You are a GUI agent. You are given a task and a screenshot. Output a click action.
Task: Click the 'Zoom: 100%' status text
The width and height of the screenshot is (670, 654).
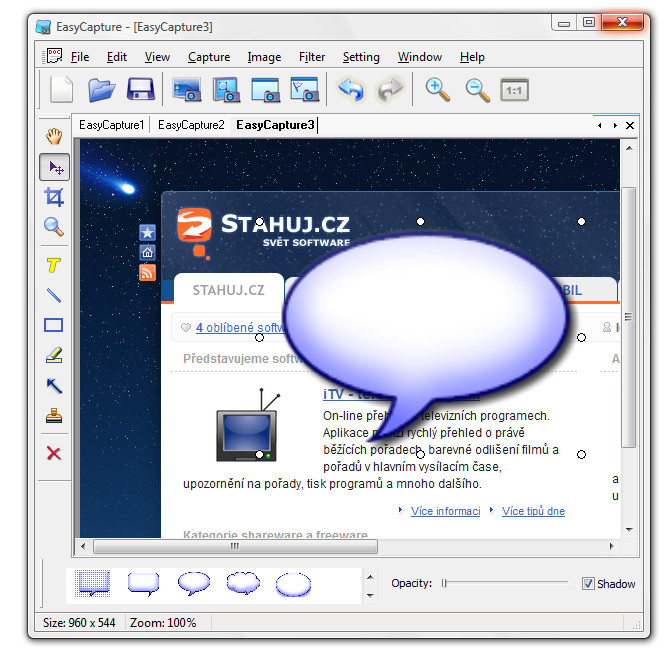[163, 622]
